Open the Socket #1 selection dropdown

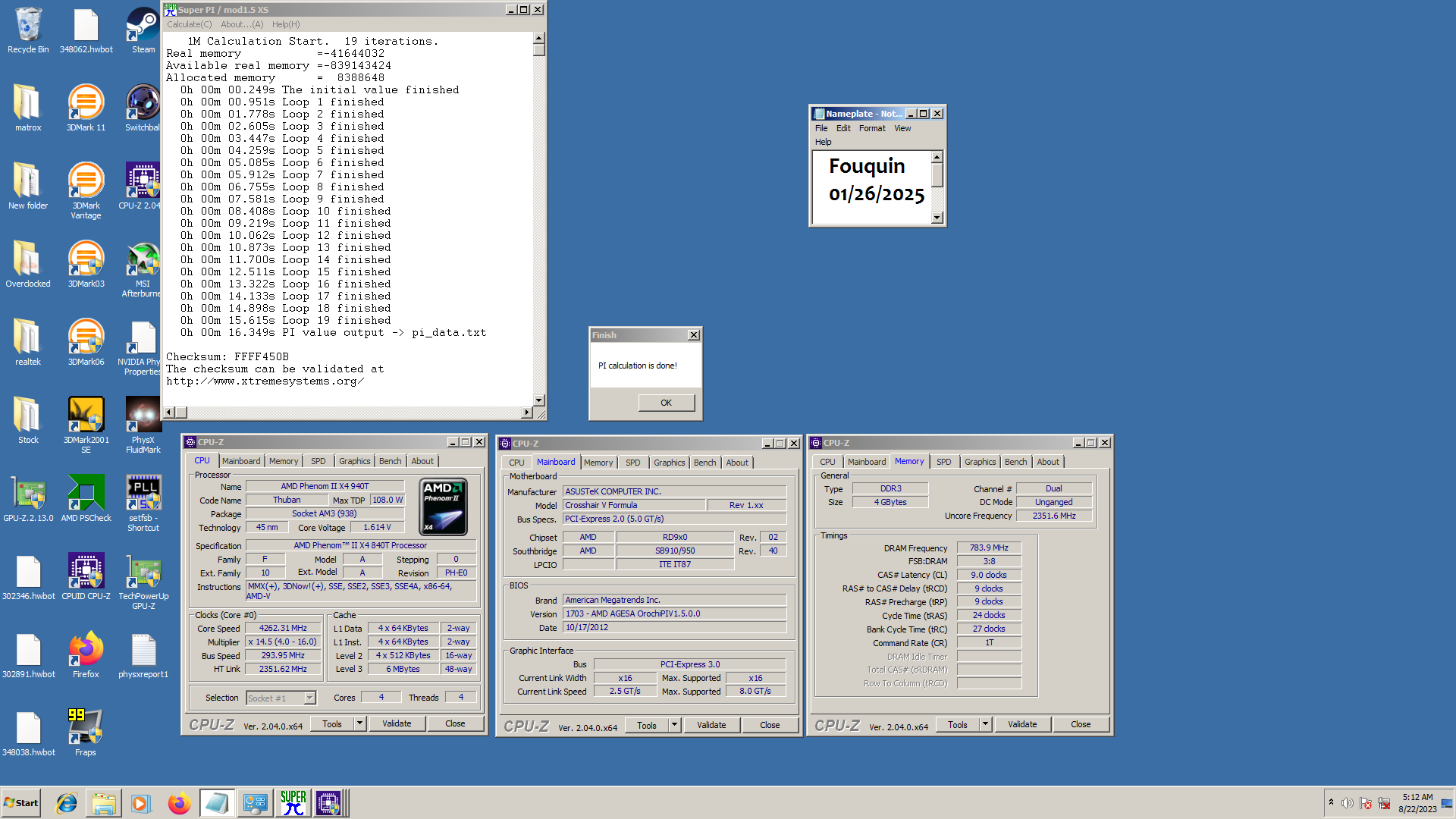tap(309, 698)
